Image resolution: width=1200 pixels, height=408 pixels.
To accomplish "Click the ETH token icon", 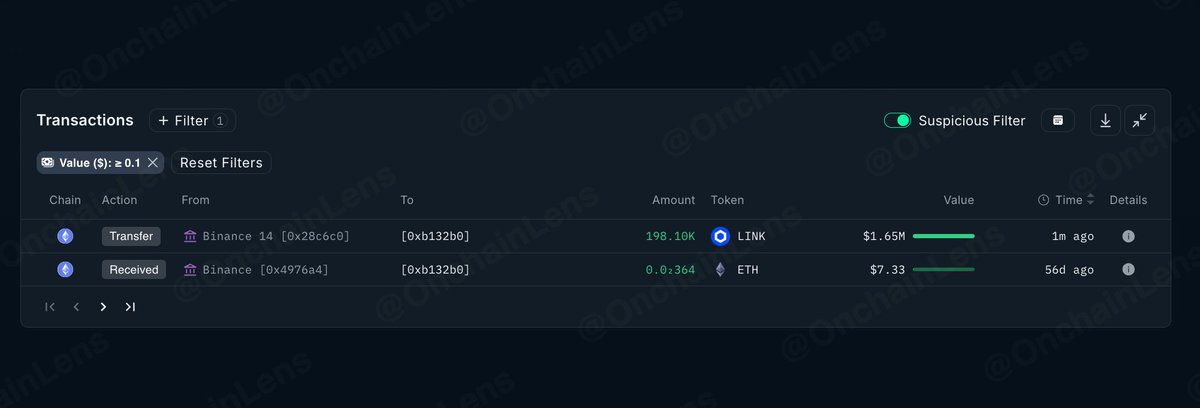I will (x=721, y=270).
